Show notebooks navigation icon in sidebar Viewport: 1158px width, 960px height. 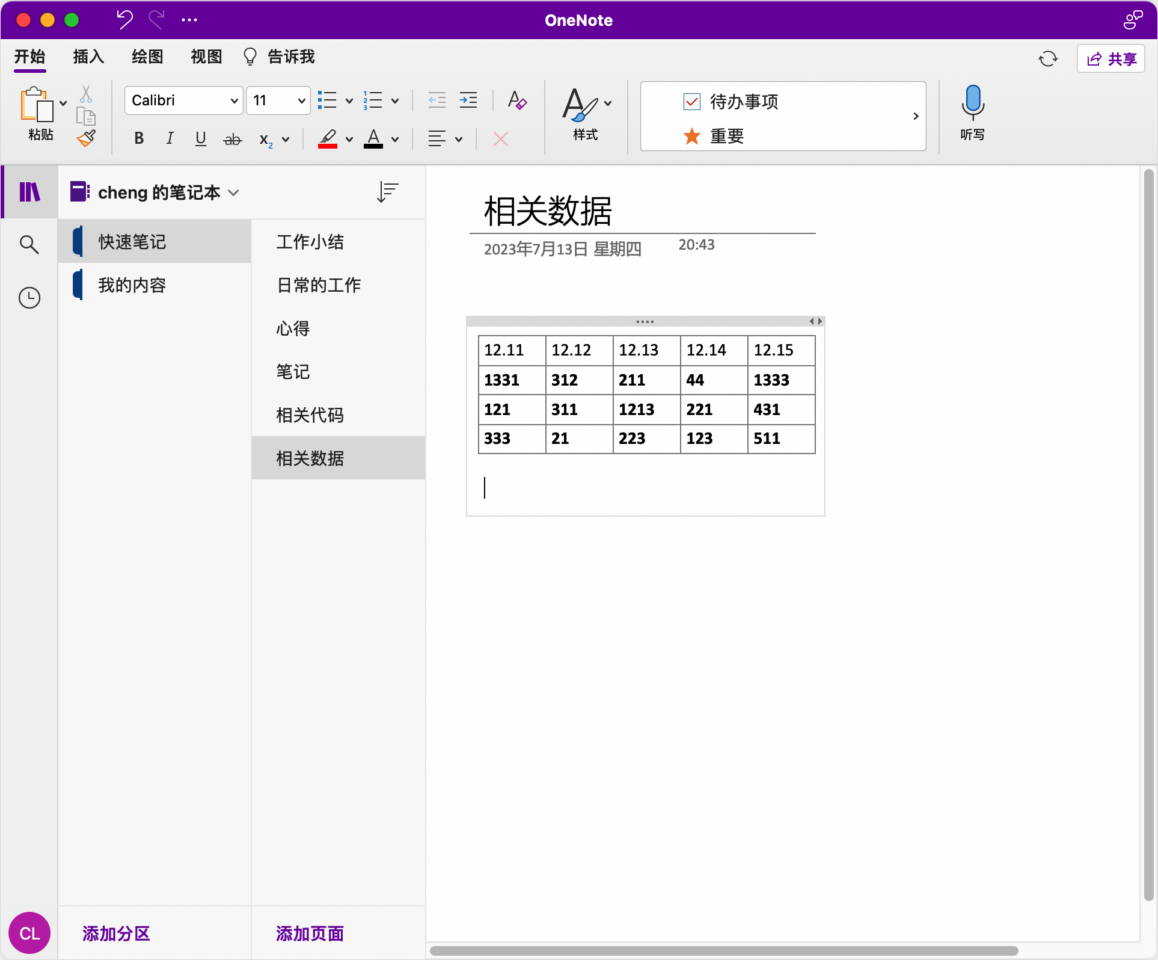(30, 192)
